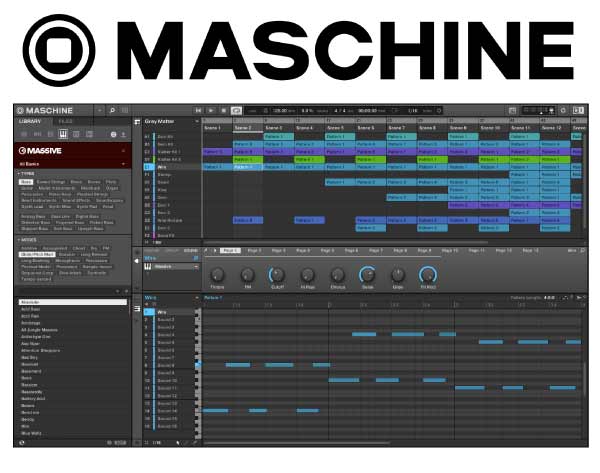Click the keyboard view icon left of sound list
The image size is (600, 473).
(x=137, y=308)
